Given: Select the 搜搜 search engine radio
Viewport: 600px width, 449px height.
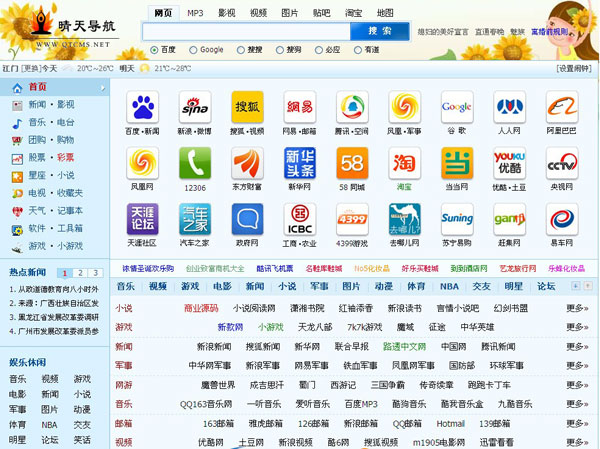Looking at the screenshot, I should pyautogui.click(x=241, y=50).
